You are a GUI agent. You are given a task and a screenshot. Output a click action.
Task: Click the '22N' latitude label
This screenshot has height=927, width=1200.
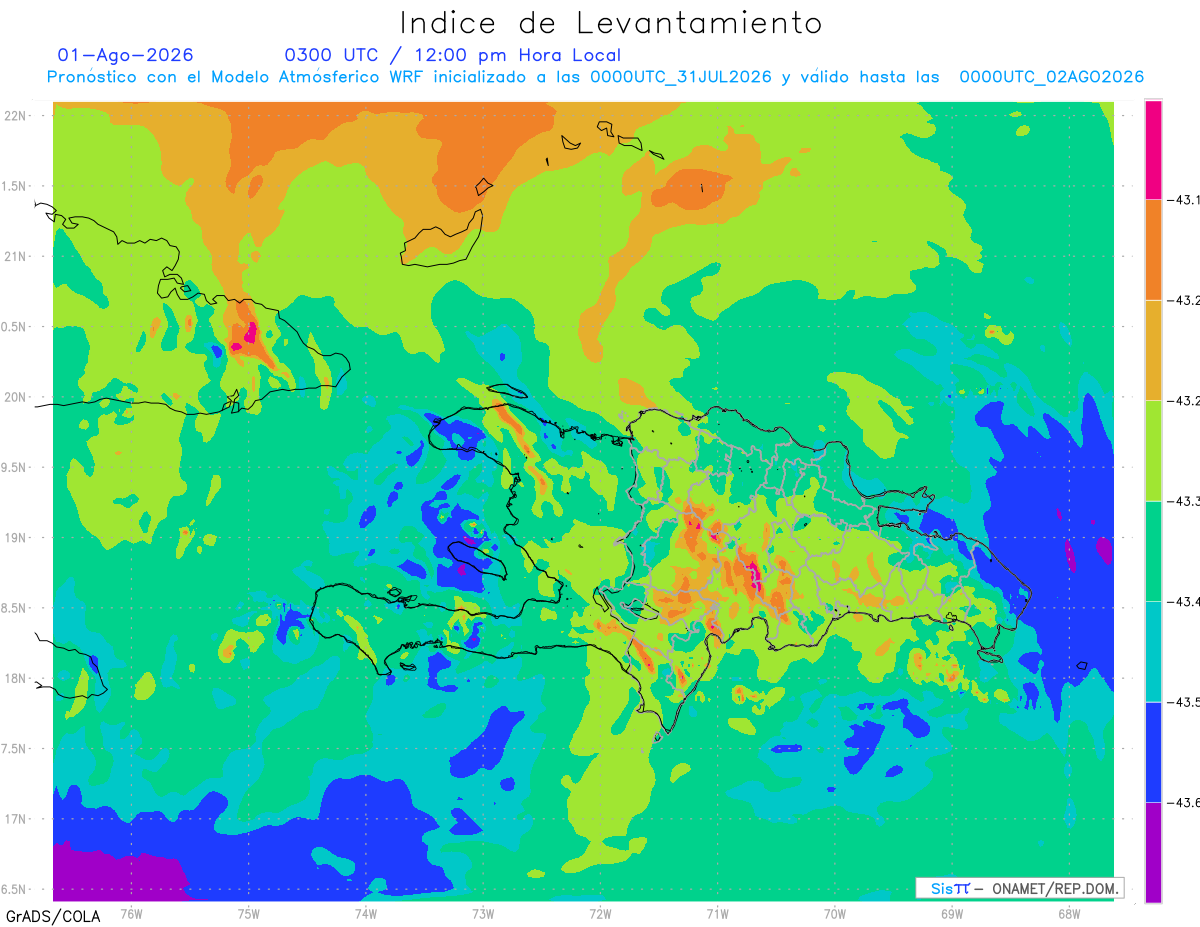tap(15, 115)
